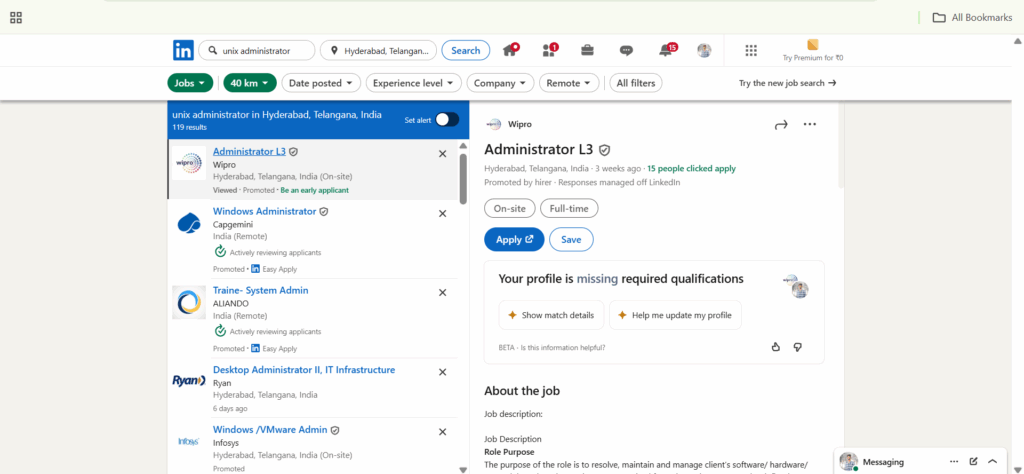Click Show match details
The image size is (1024, 474).
pos(551,315)
